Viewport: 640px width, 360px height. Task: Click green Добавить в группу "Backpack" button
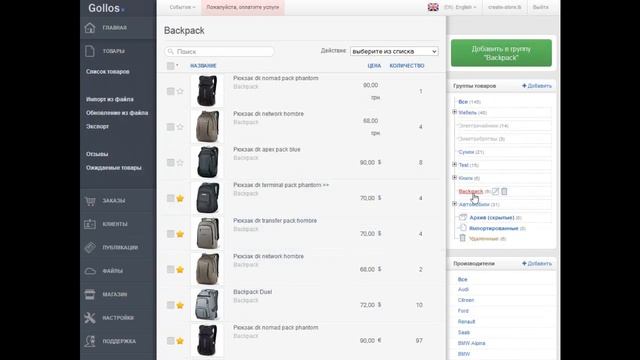(x=501, y=53)
